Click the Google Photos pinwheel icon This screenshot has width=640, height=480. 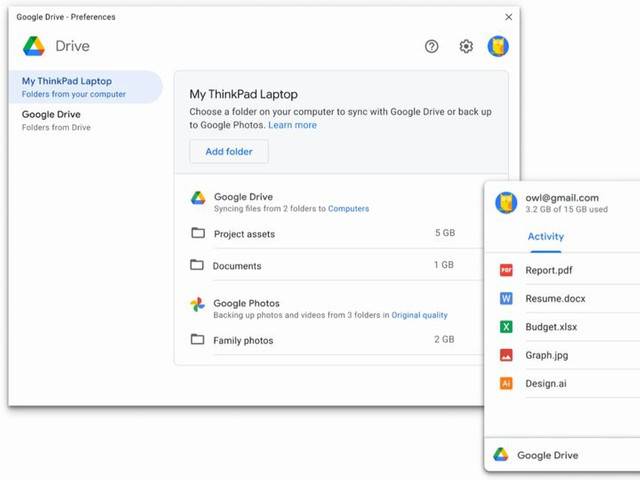pyautogui.click(x=198, y=304)
